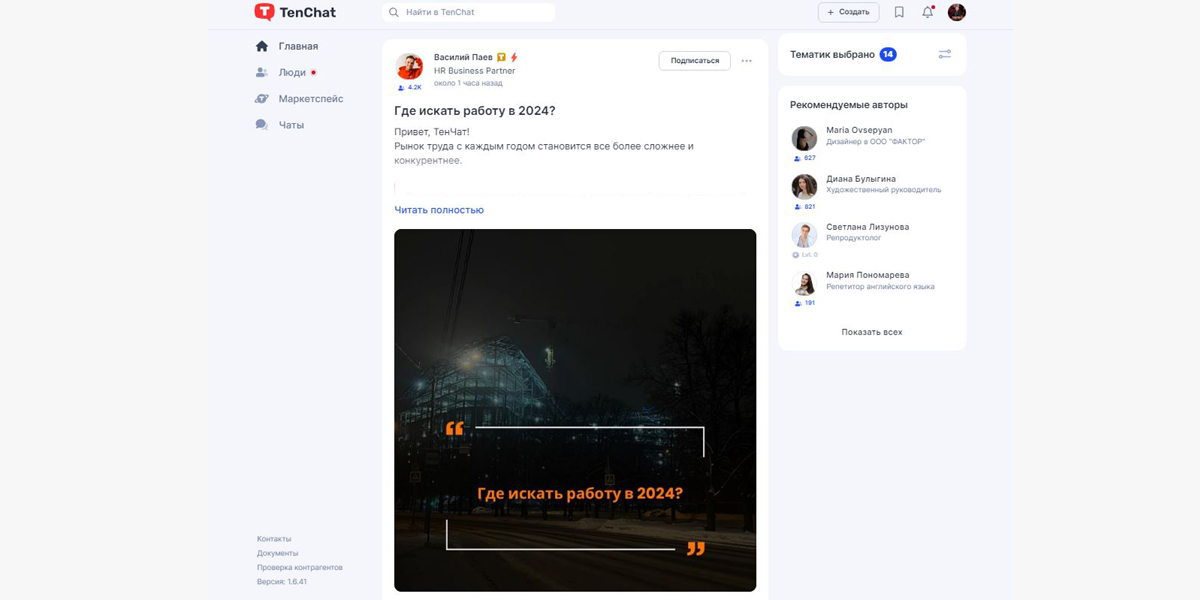Click Дизайнер в ООО "ФАКТОР" subtitle

(x=876, y=142)
